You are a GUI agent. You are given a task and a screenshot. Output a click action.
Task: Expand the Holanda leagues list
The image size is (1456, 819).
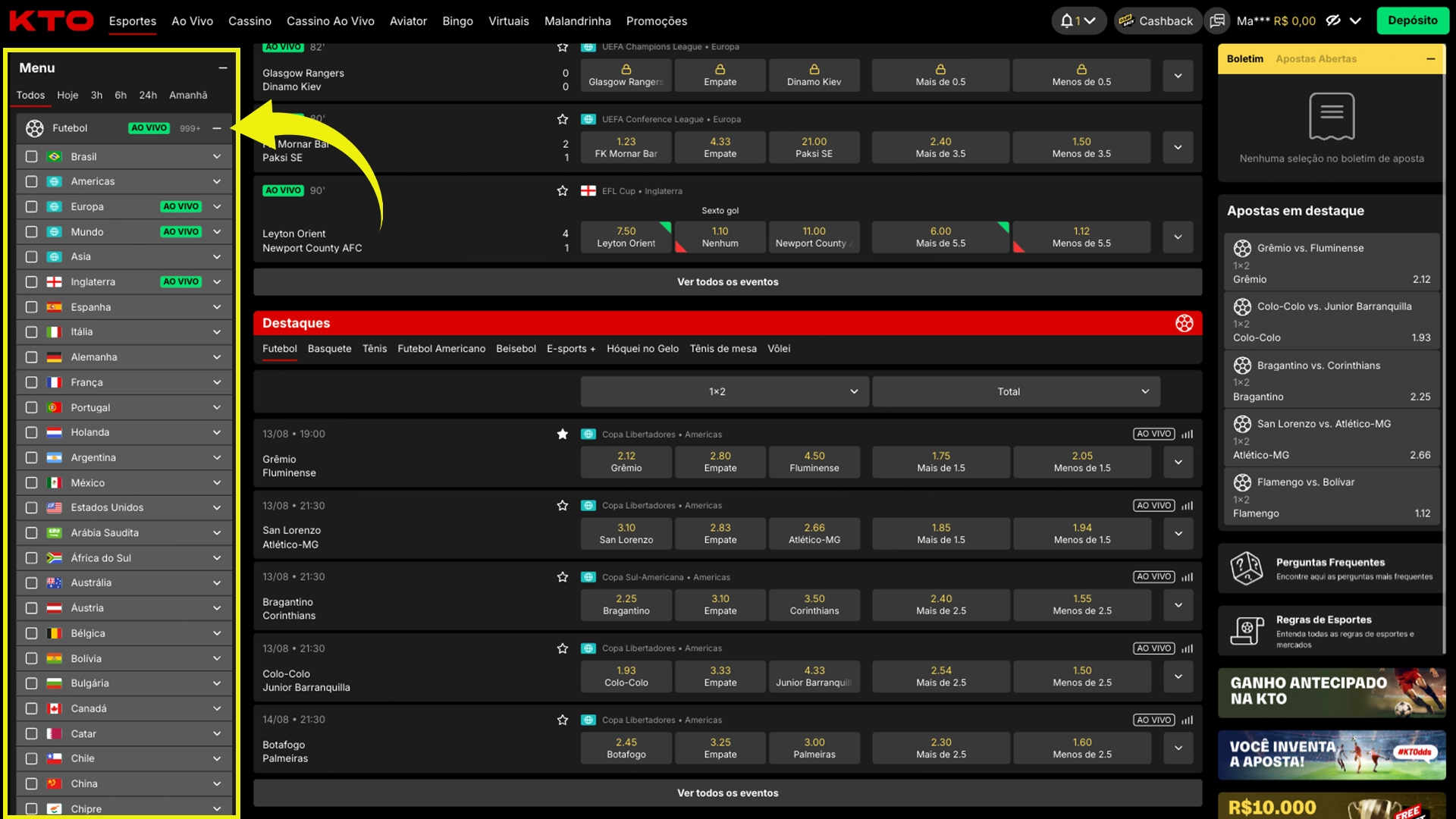point(217,433)
